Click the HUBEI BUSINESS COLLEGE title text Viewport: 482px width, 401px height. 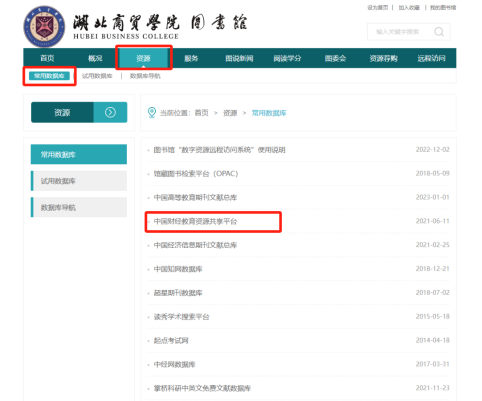[x=126, y=36]
